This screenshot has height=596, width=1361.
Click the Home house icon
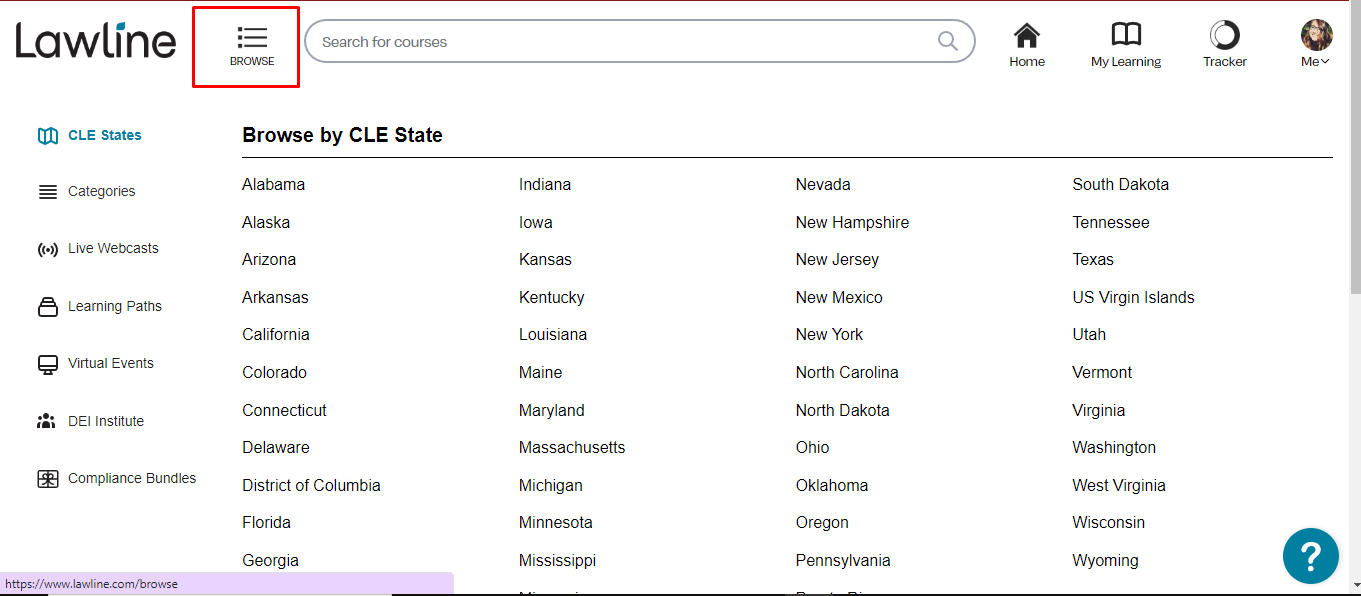(1026, 35)
